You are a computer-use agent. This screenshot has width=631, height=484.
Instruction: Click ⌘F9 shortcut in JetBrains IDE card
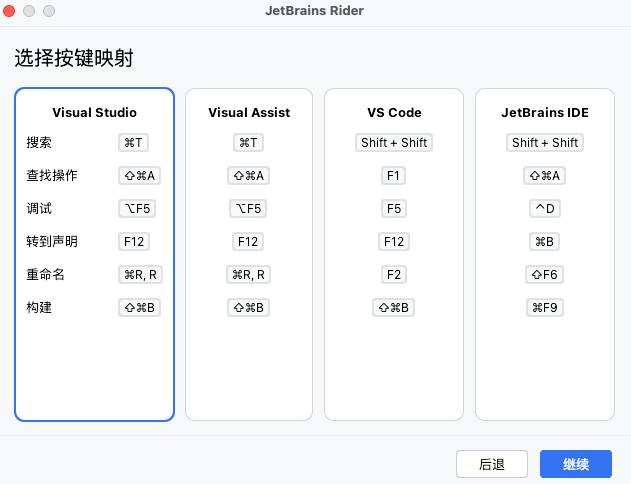click(x=545, y=307)
